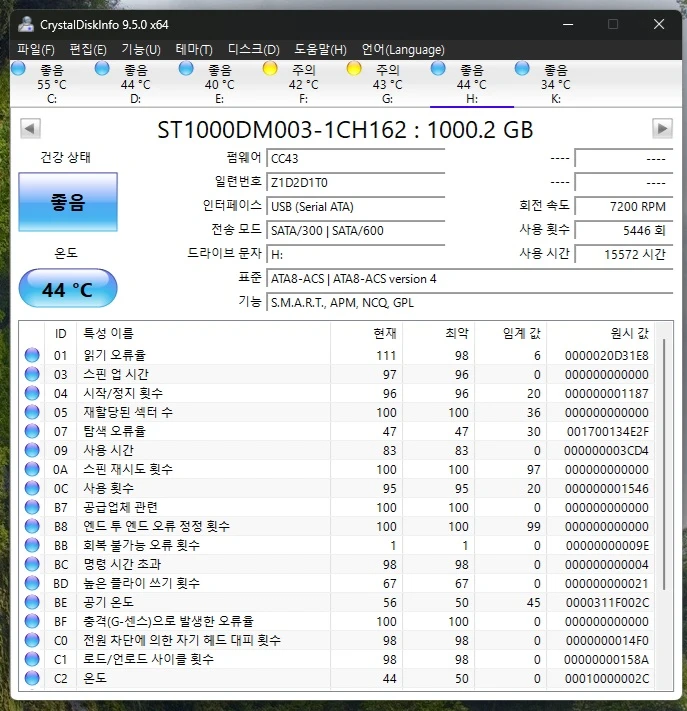Click status orb for 07 탐색 오류율
Image resolution: width=687 pixels, height=711 pixels.
point(32,431)
